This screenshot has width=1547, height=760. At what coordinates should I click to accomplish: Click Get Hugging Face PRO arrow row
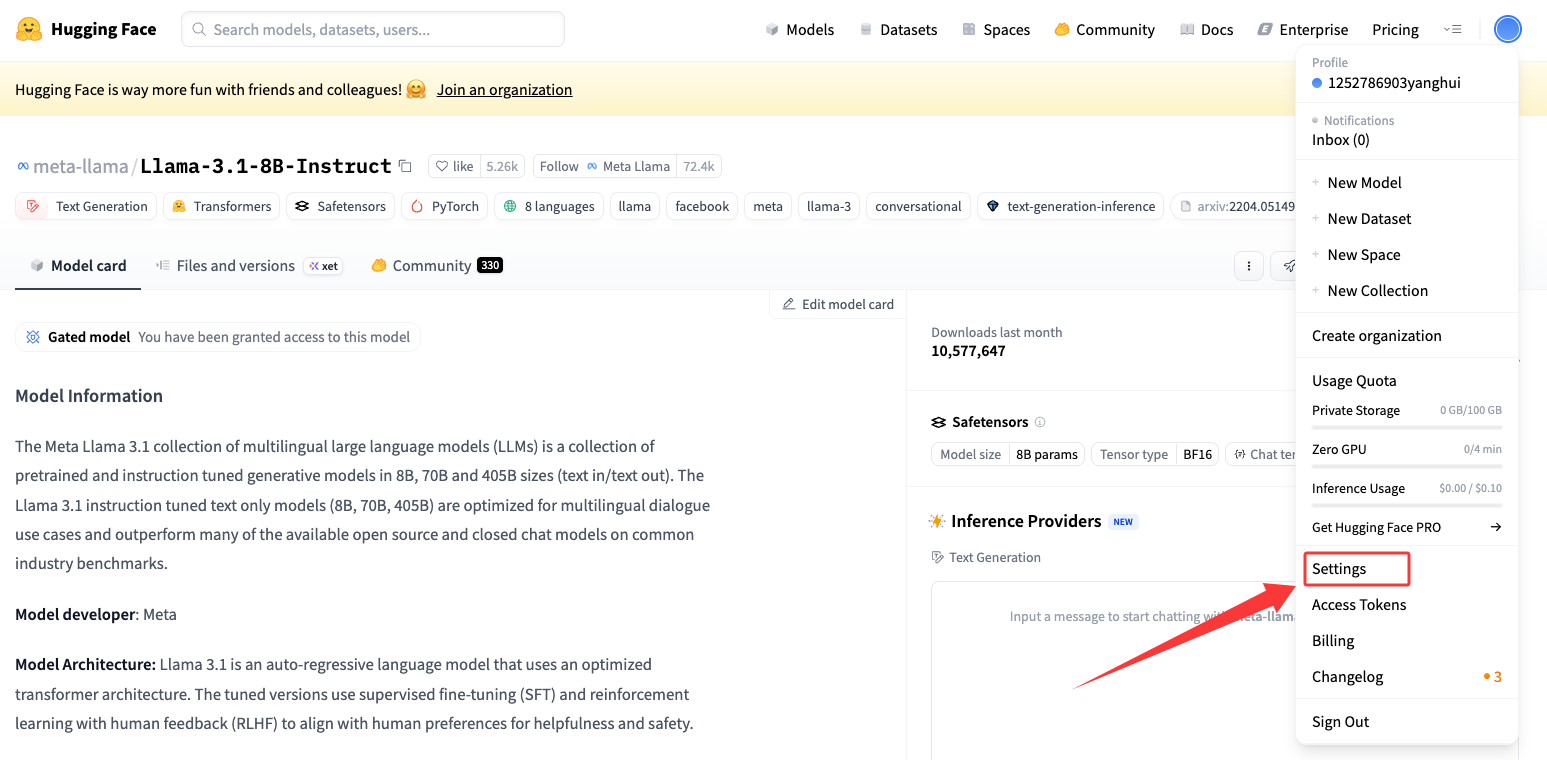coord(1407,527)
